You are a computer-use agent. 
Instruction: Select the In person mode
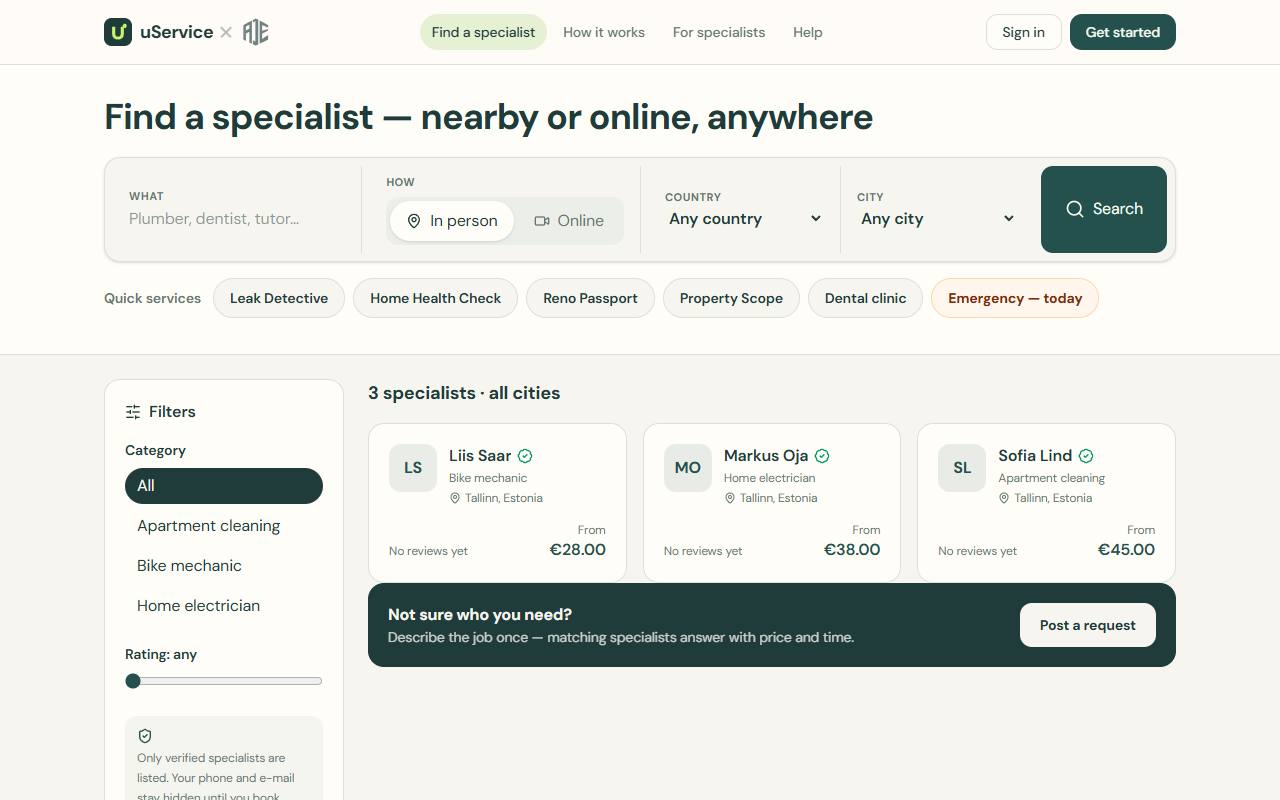pos(452,221)
